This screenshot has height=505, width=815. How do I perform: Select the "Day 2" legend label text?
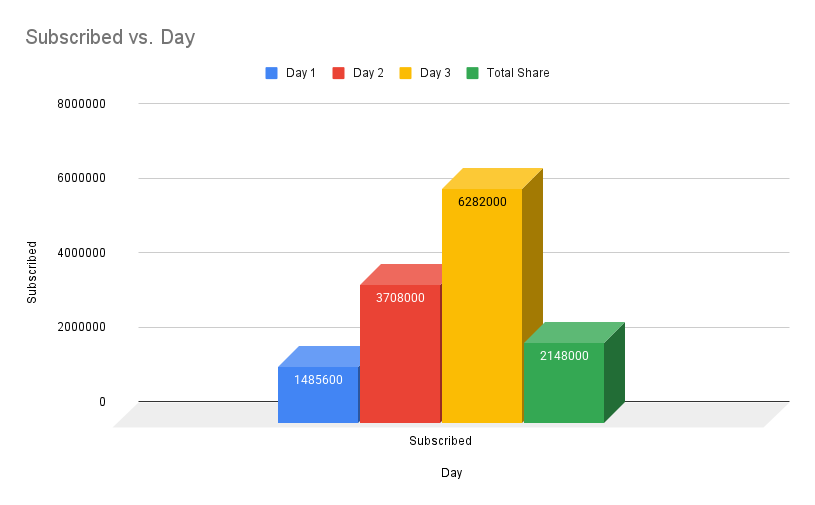click(x=368, y=73)
